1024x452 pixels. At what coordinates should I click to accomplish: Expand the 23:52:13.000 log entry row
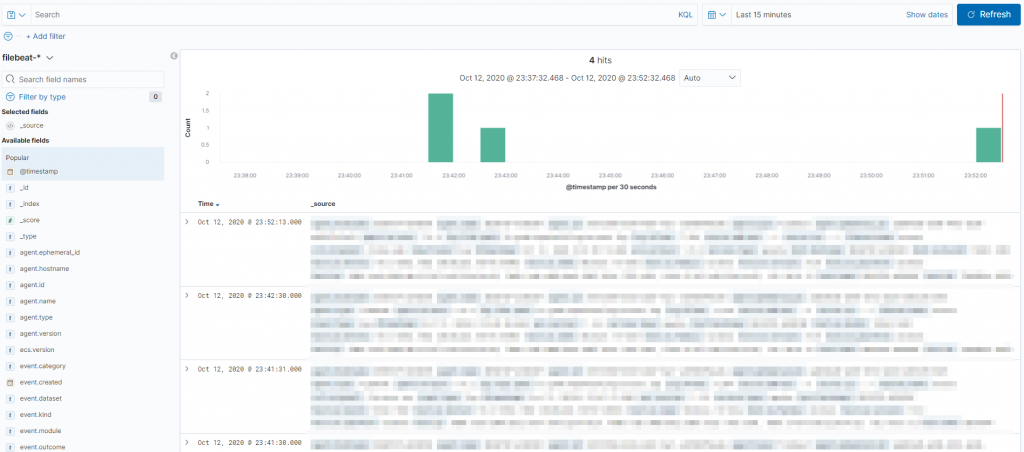pos(187,222)
